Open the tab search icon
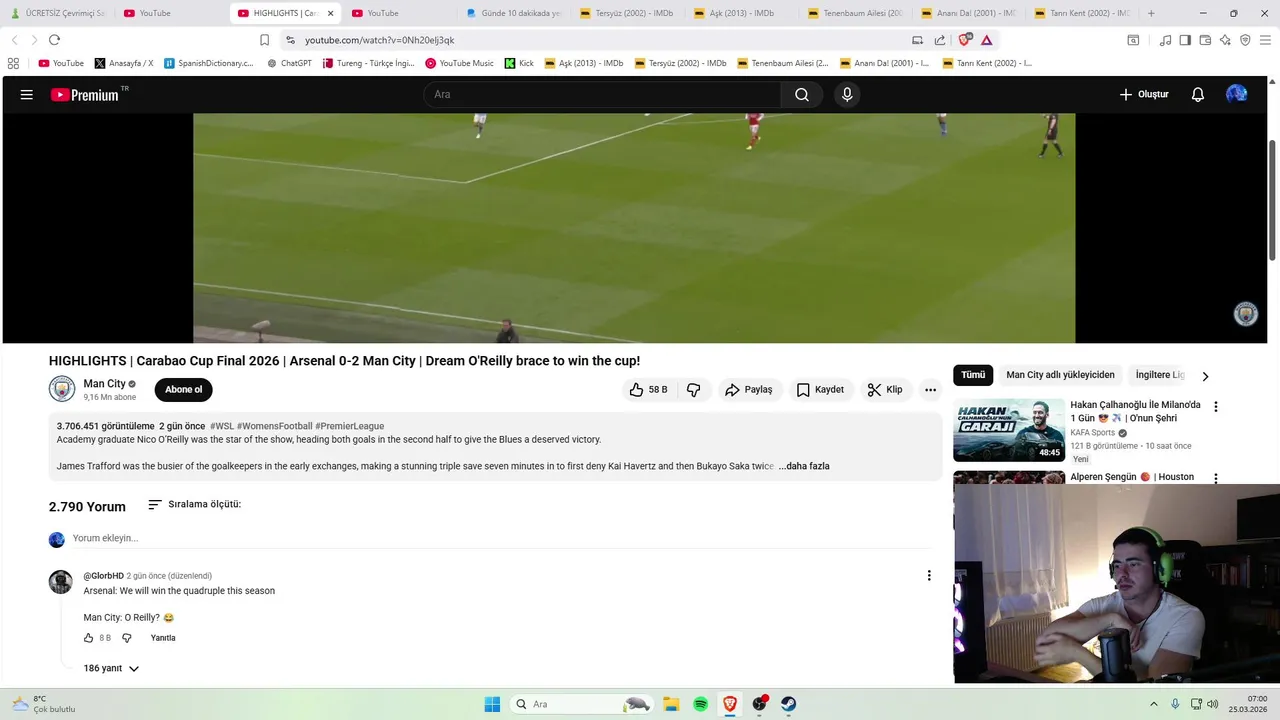The width and height of the screenshot is (1280, 720). click(1133, 40)
